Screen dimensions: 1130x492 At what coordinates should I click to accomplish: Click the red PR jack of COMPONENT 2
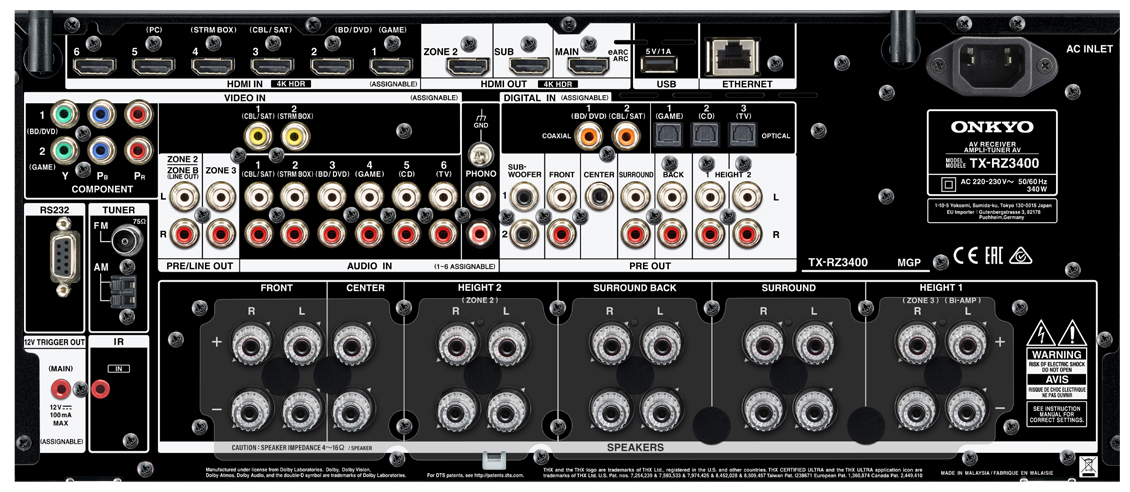138,151
